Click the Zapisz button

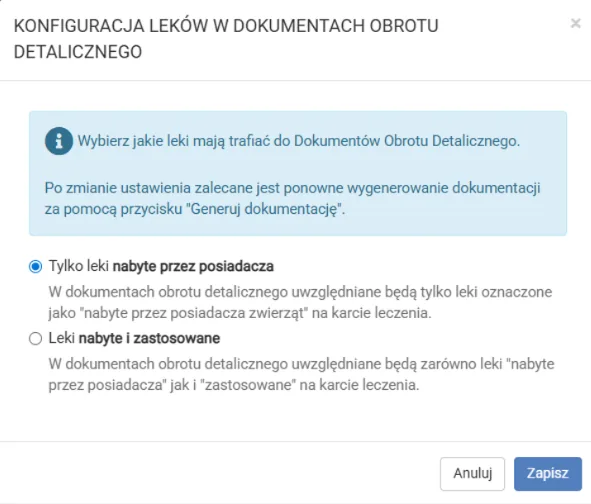tap(548, 474)
